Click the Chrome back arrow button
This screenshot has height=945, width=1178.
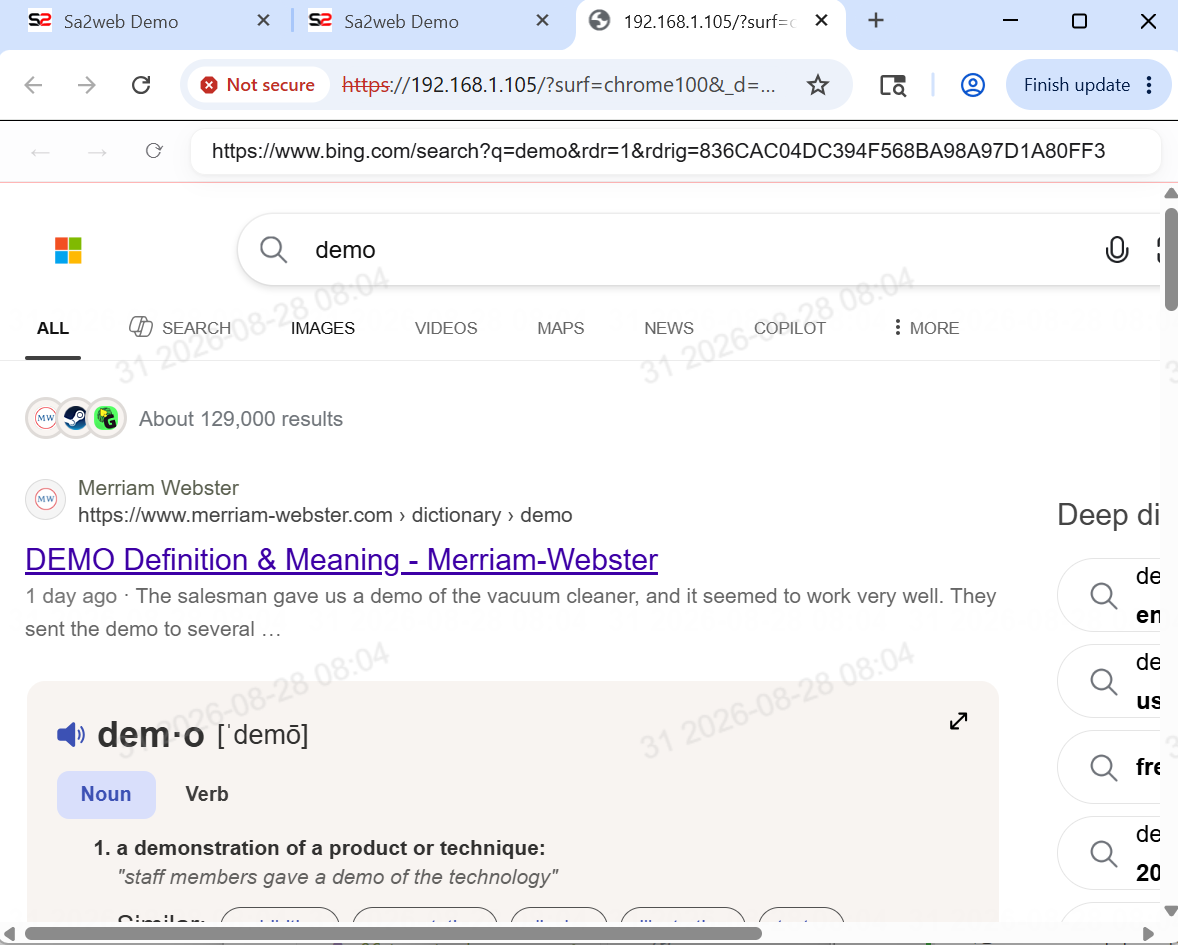click(34, 85)
